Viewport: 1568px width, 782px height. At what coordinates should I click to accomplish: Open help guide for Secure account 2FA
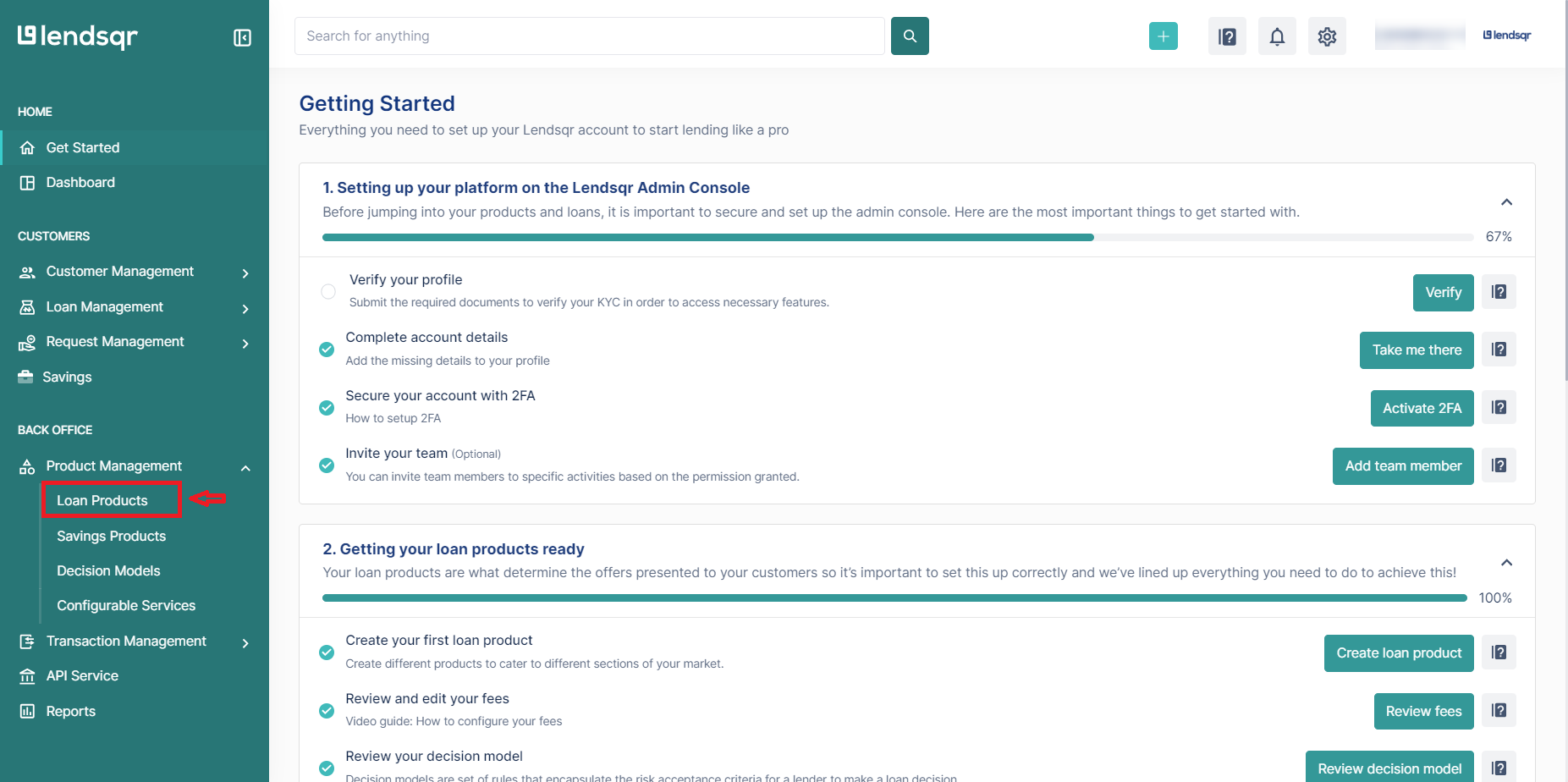(x=1499, y=408)
